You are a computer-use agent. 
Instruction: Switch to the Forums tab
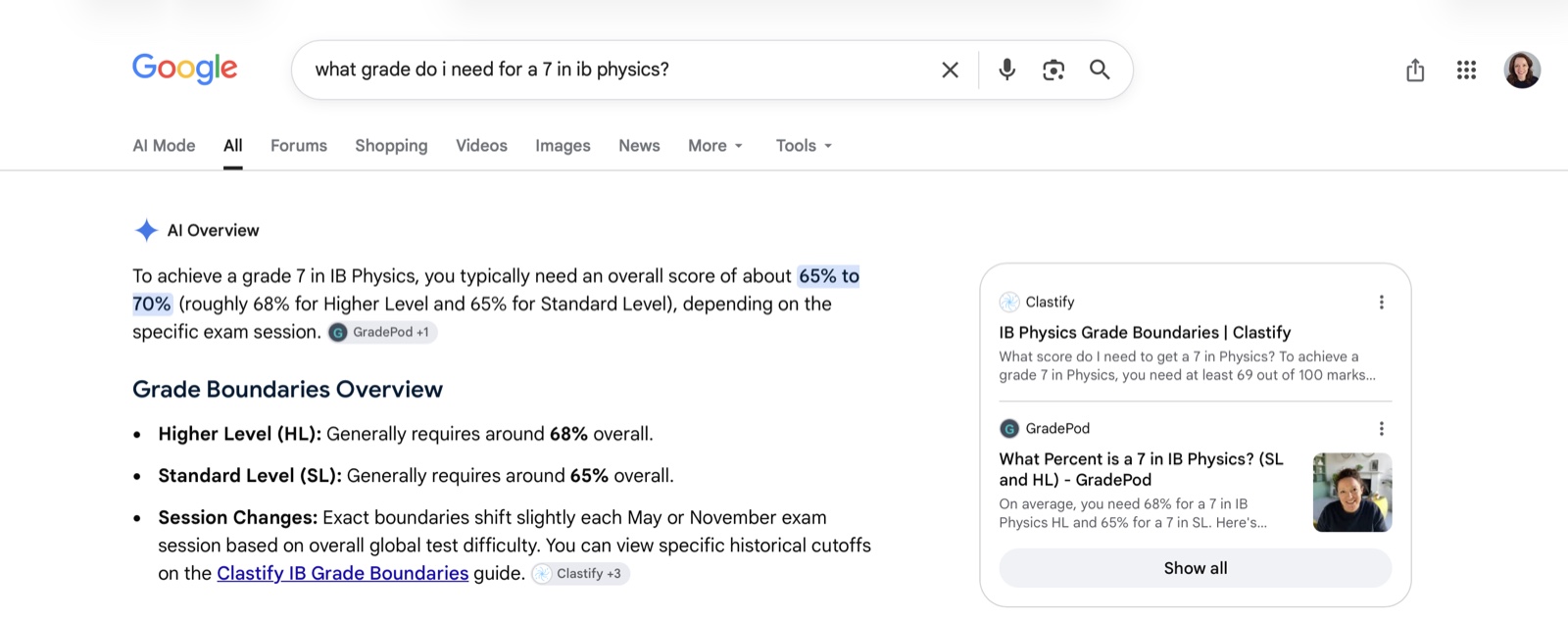coord(299,145)
